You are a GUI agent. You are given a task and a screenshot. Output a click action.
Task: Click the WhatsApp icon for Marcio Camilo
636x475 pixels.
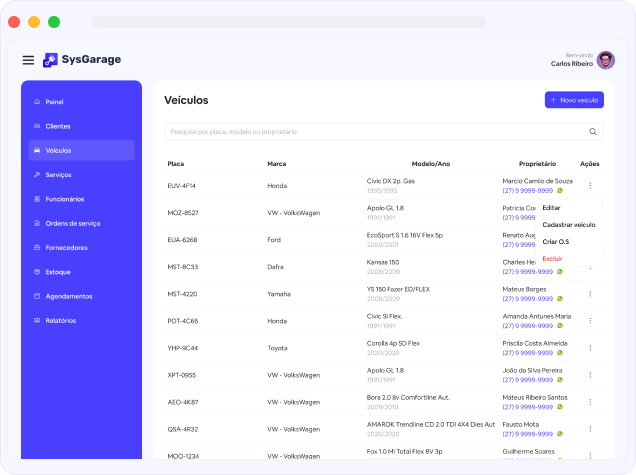pos(560,190)
